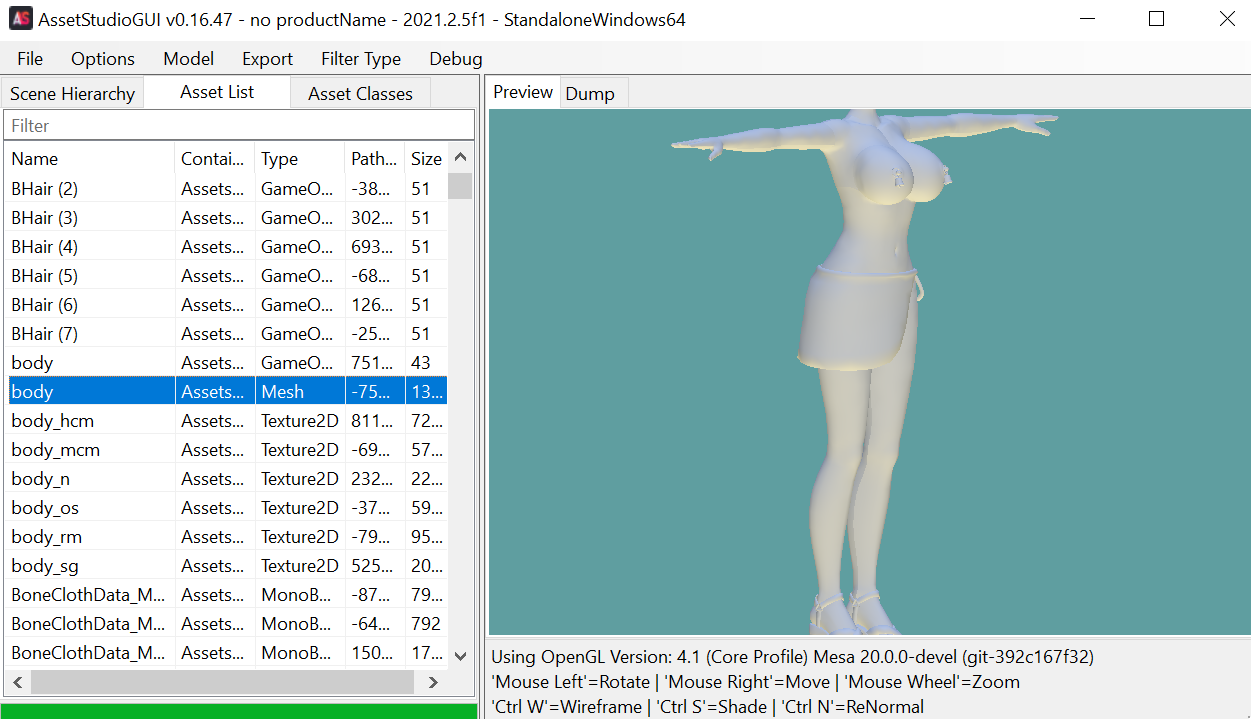Select the body_hcm texture row
The height and width of the screenshot is (719, 1251).
[227, 421]
